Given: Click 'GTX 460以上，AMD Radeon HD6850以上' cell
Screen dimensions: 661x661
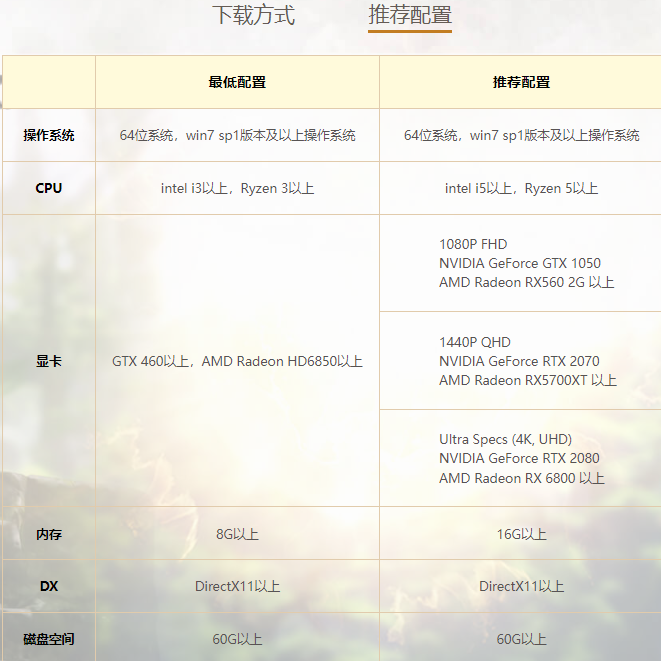Looking at the screenshot, I should click(x=237, y=361).
